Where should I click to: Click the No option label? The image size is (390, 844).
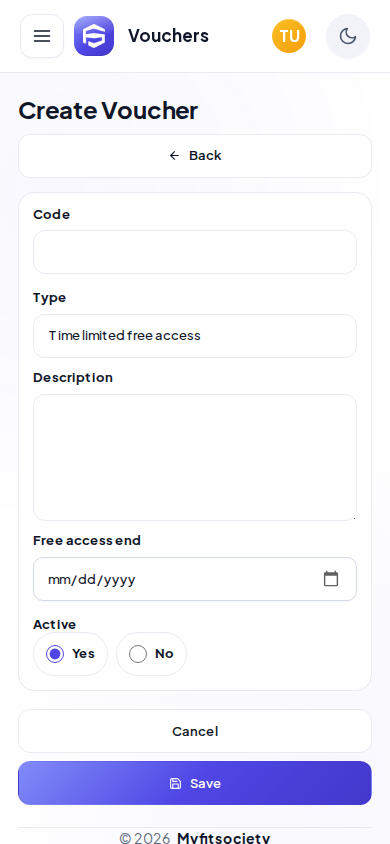click(x=164, y=653)
